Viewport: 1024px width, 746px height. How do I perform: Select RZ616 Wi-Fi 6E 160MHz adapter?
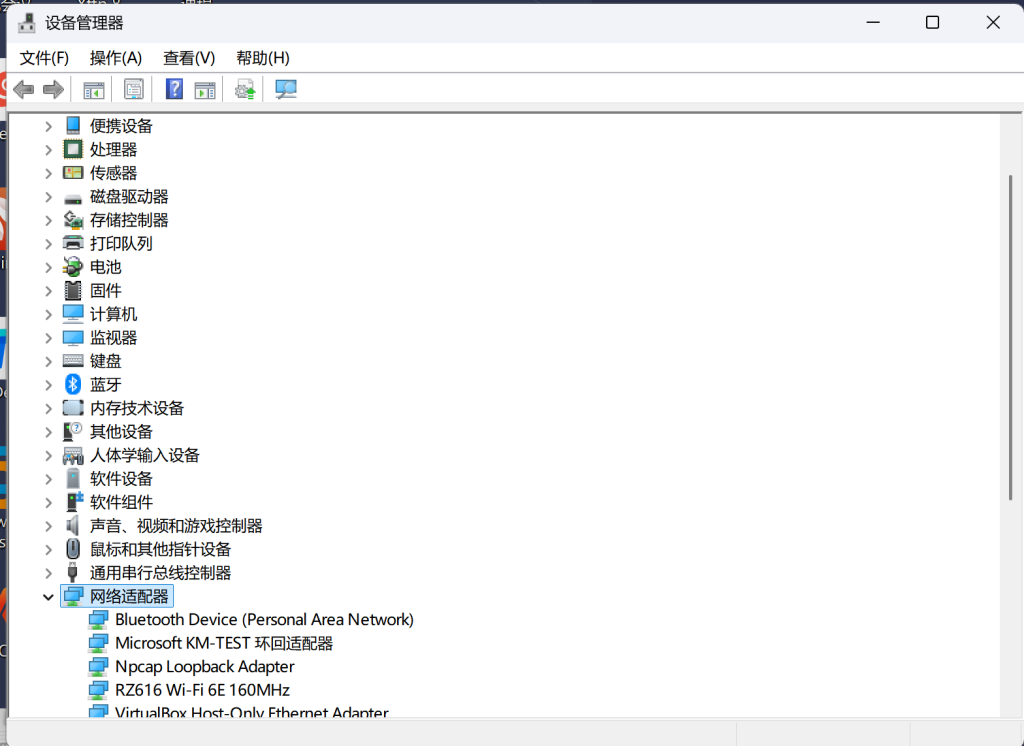click(x=202, y=690)
